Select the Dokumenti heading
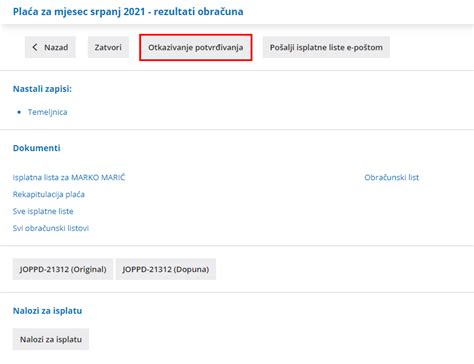Screen dimensions: 474x364 pos(37,148)
